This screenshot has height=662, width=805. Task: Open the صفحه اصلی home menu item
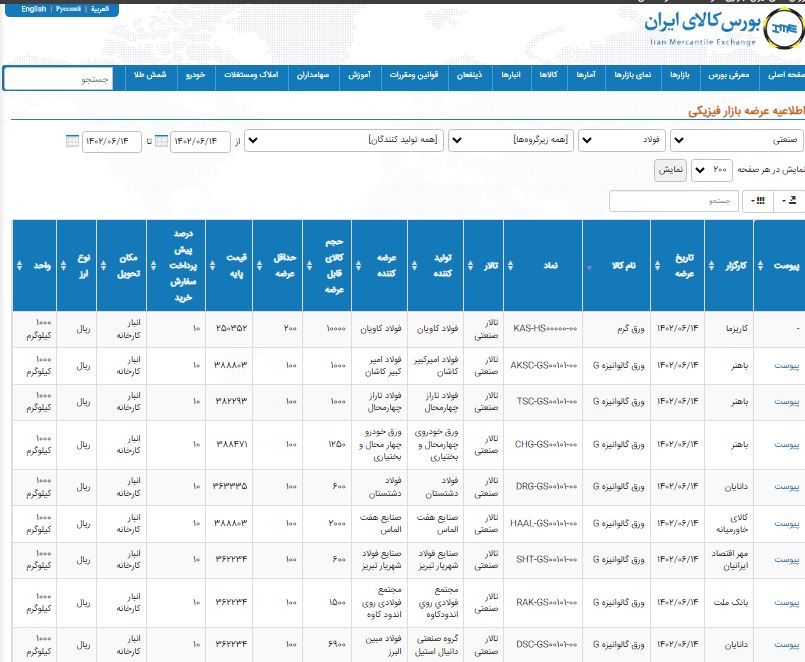coord(785,75)
